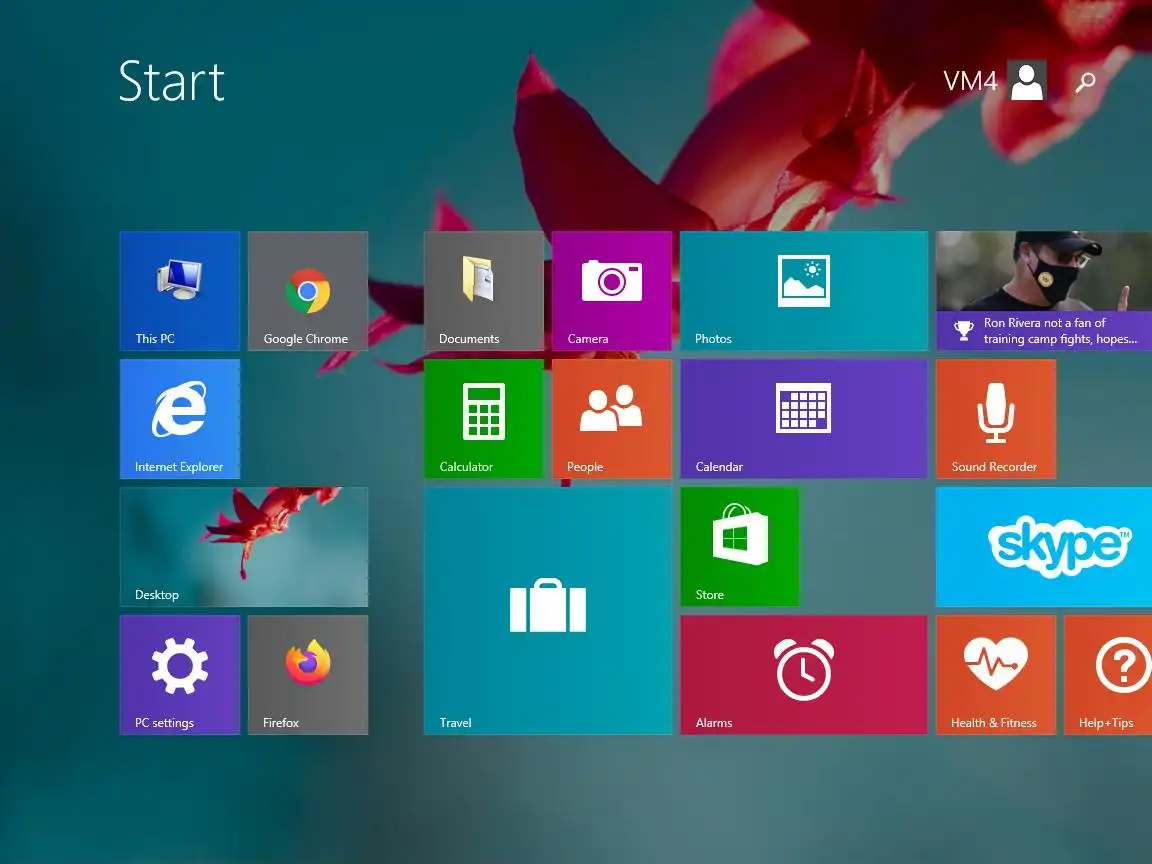1152x864 pixels.
Task: Open the Windows Store tile
Action: click(x=740, y=547)
